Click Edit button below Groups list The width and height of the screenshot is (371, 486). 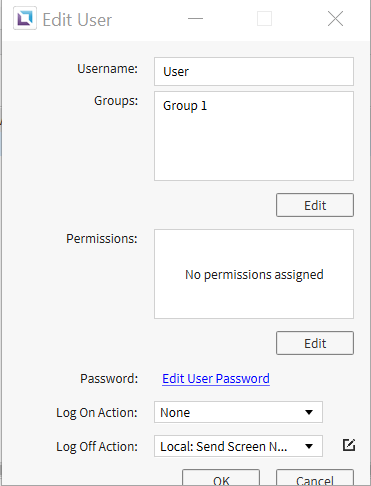tap(315, 205)
